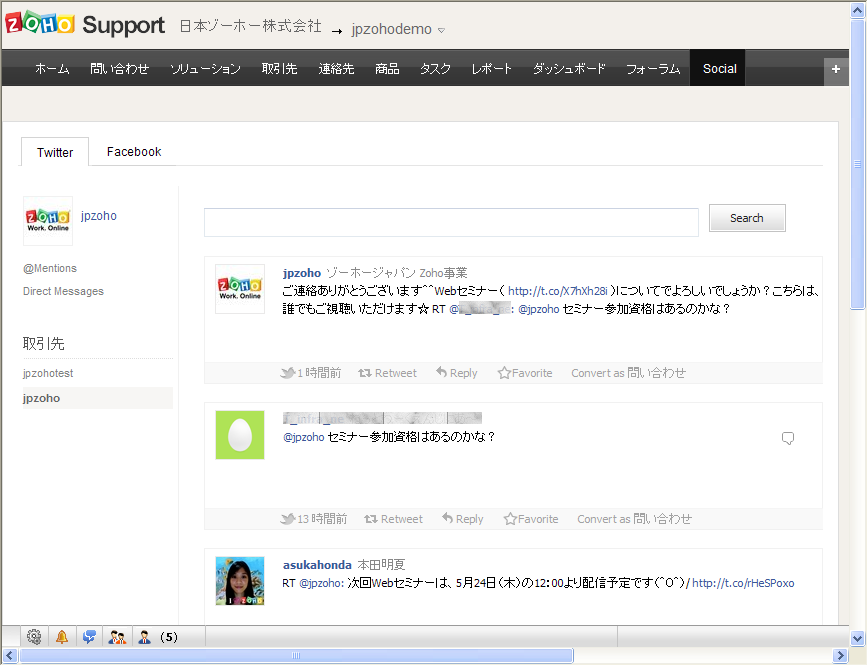Viewport: 868px width, 666px height.
Task: Click the 1時間前 timestamp with bird icon
Action: pos(311,373)
